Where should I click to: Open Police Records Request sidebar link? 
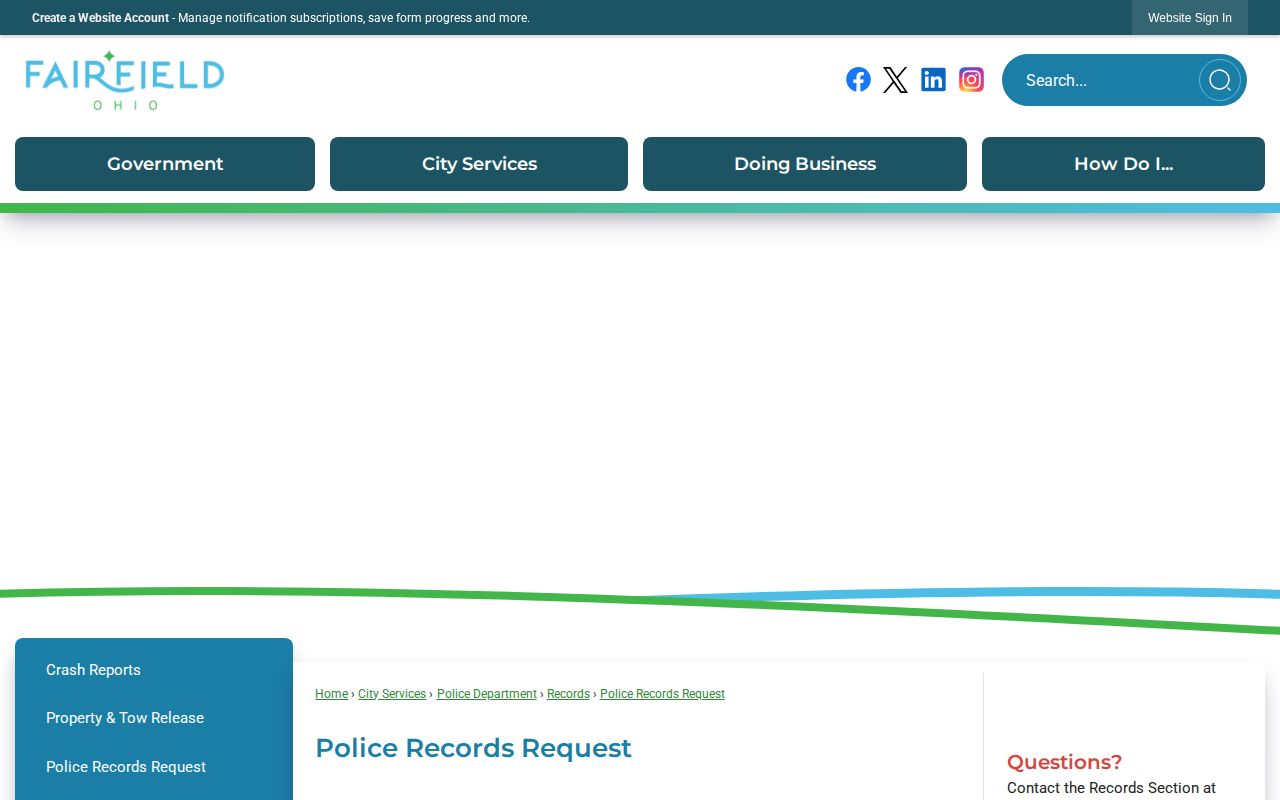154,767
